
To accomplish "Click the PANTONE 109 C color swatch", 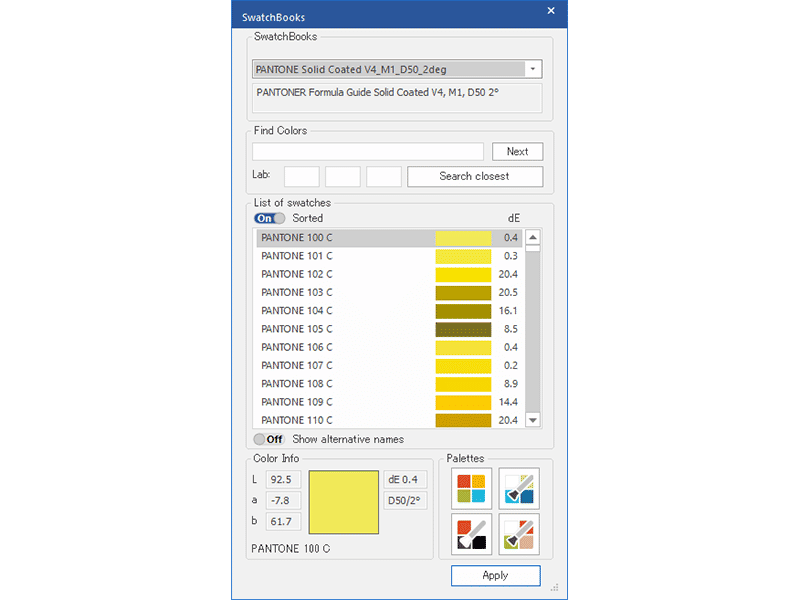I will [x=463, y=403].
